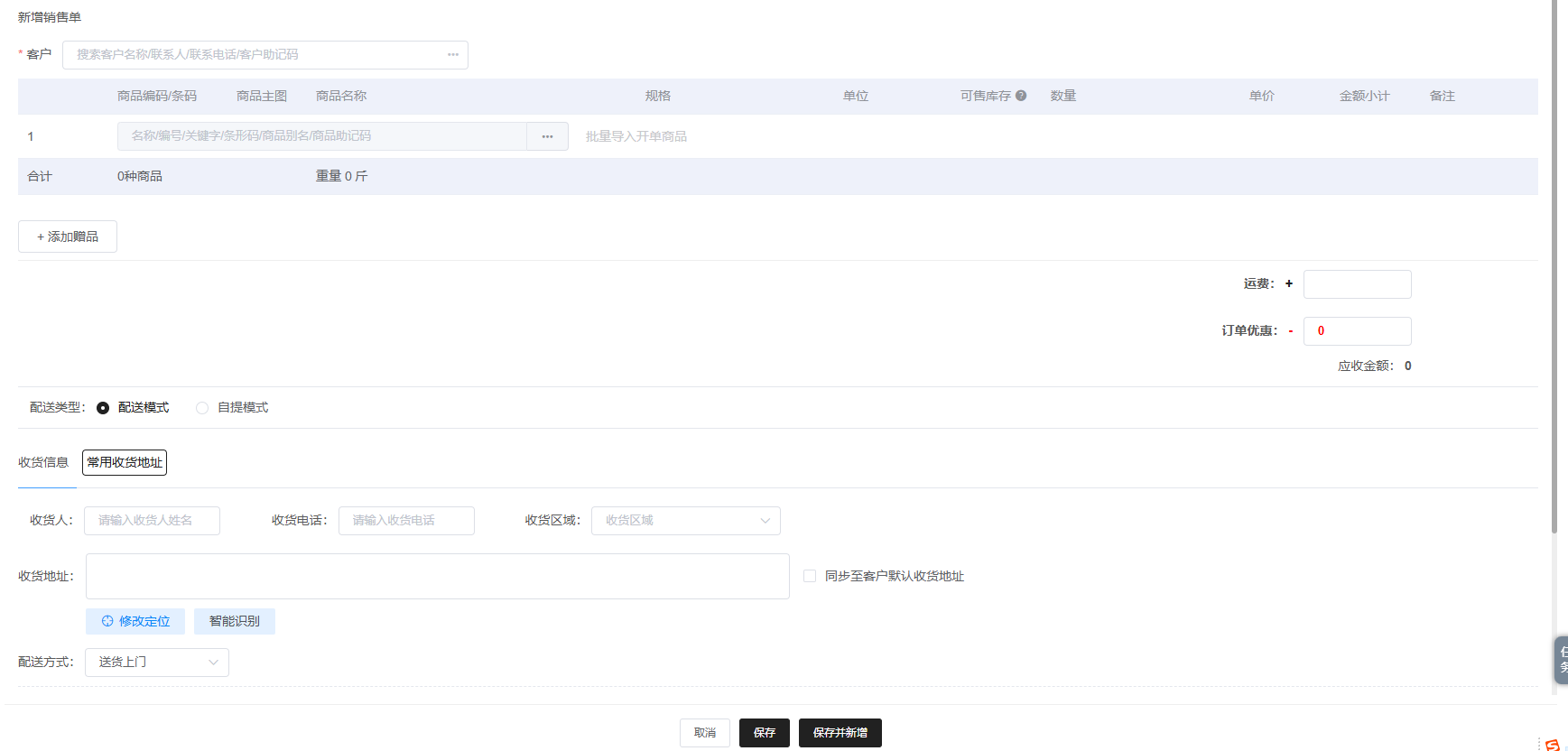Click the Sogou input icon at bottom right
Viewport: 1568px width, 751px height.
coord(1553,745)
